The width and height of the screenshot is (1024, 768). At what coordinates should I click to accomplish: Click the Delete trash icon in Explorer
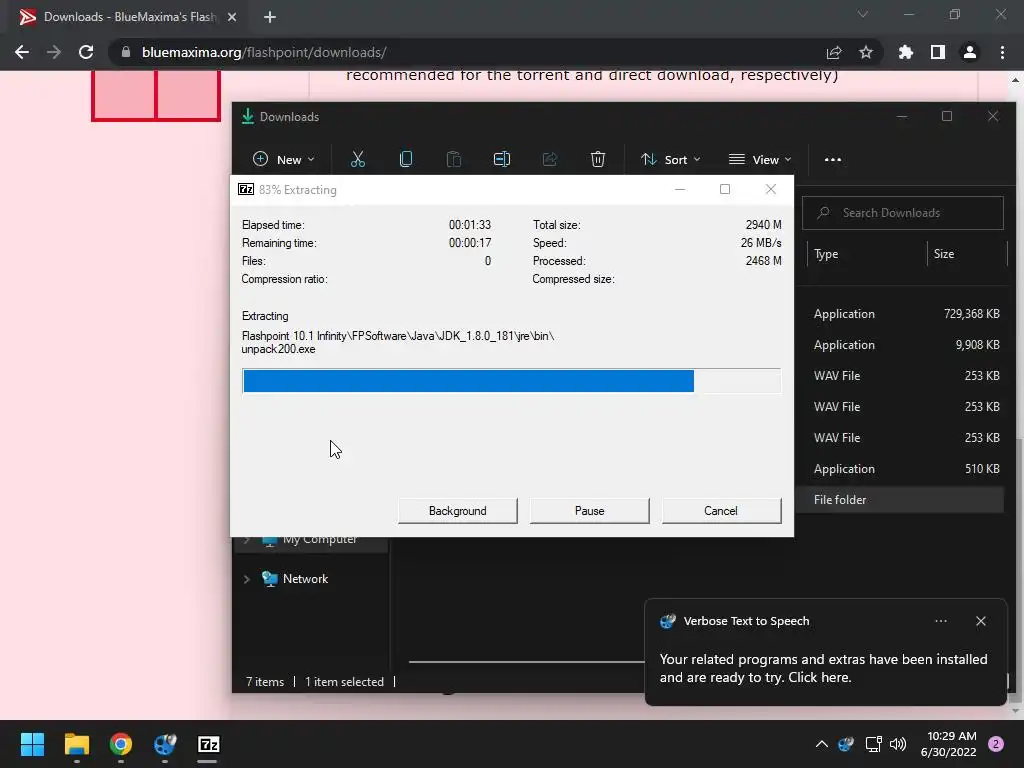598,159
